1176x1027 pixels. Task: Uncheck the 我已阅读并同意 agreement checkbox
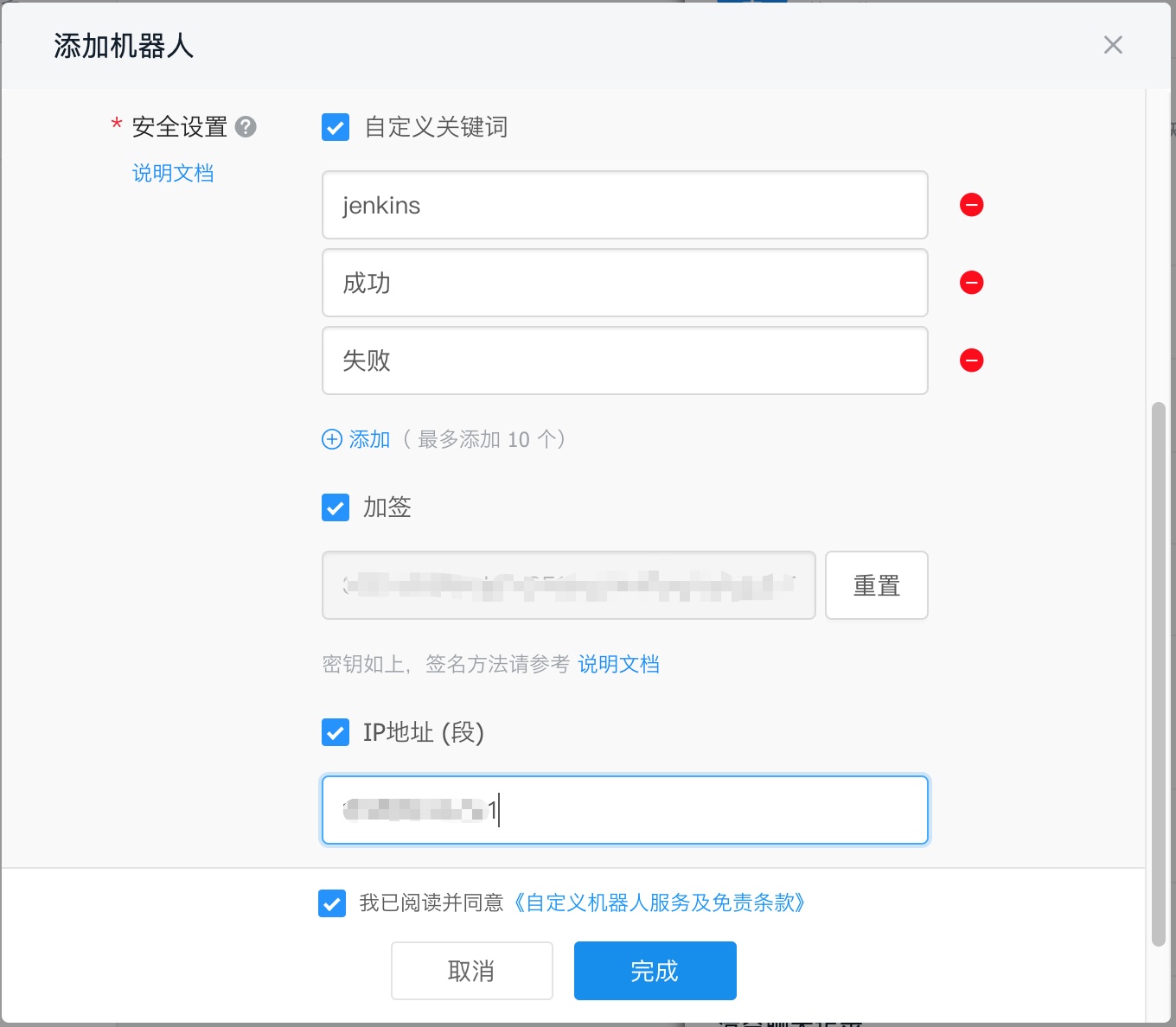pos(332,903)
